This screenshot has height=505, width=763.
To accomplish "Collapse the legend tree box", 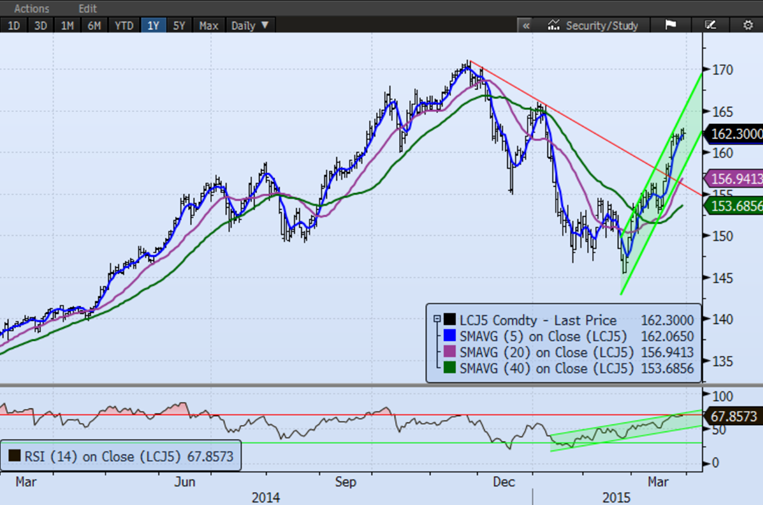I will pyautogui.click(x=436, y=318).
